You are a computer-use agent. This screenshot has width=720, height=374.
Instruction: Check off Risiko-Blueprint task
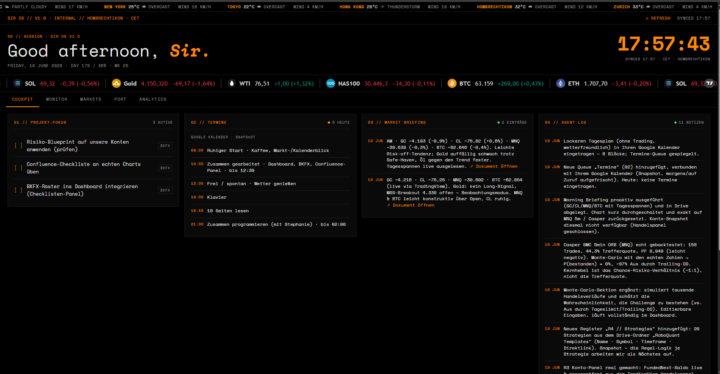(18, 146)
